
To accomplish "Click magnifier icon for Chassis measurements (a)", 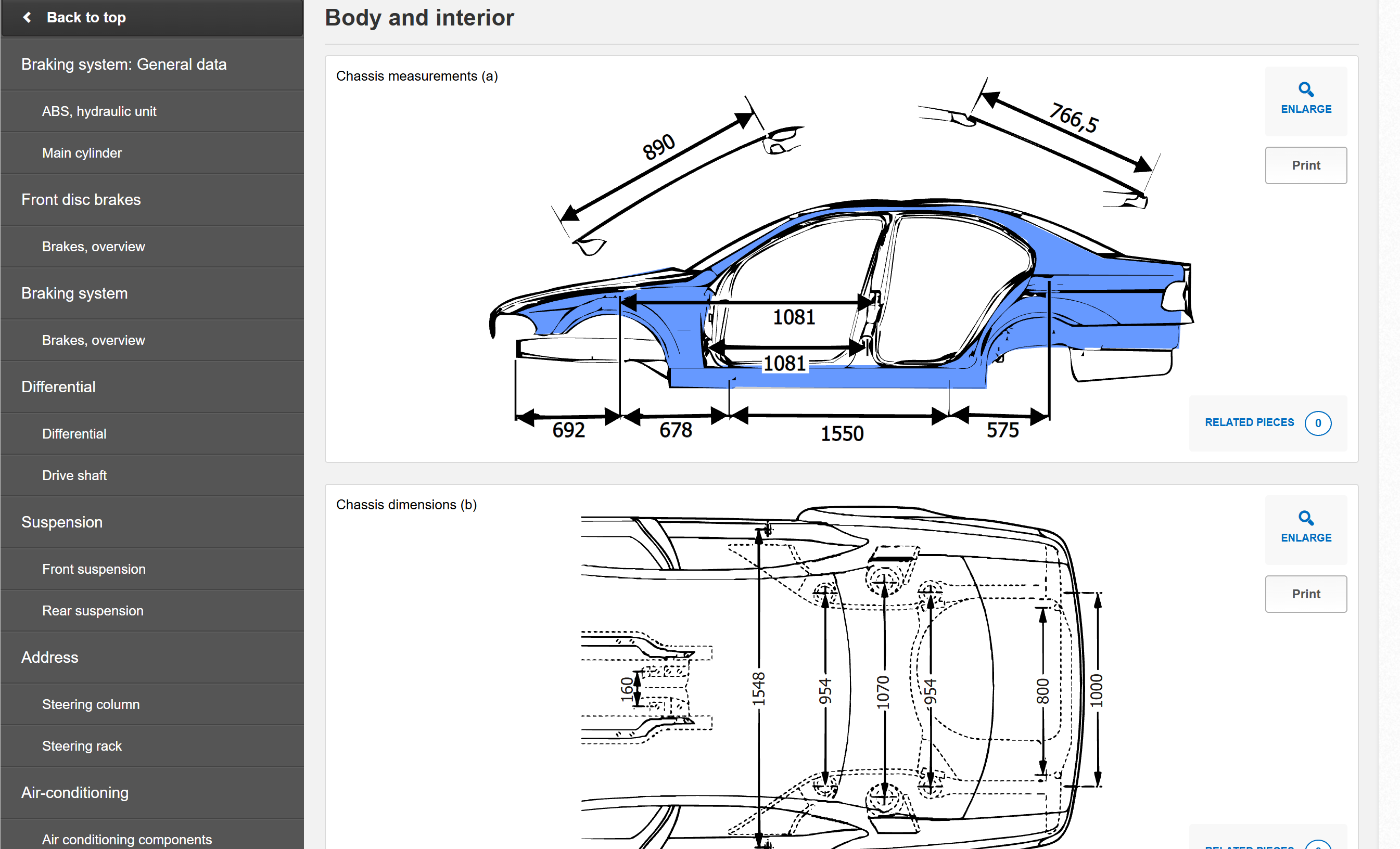I will pos(1306,89).
